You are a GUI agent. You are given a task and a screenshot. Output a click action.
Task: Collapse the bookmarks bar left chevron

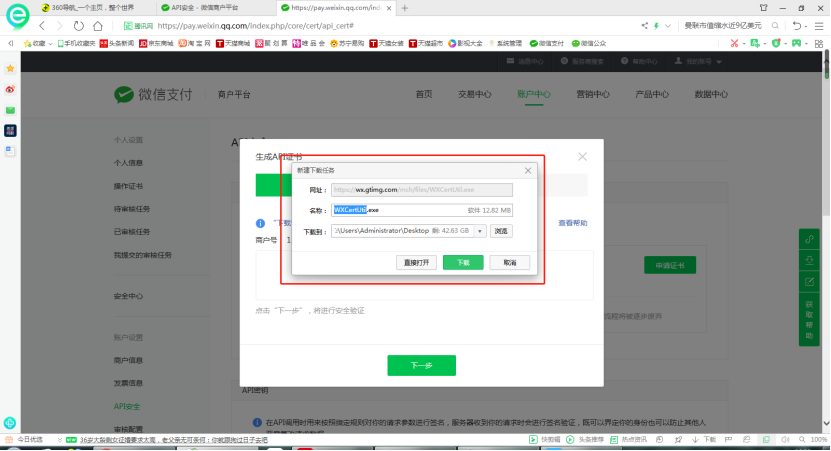(x=11, y=43)
